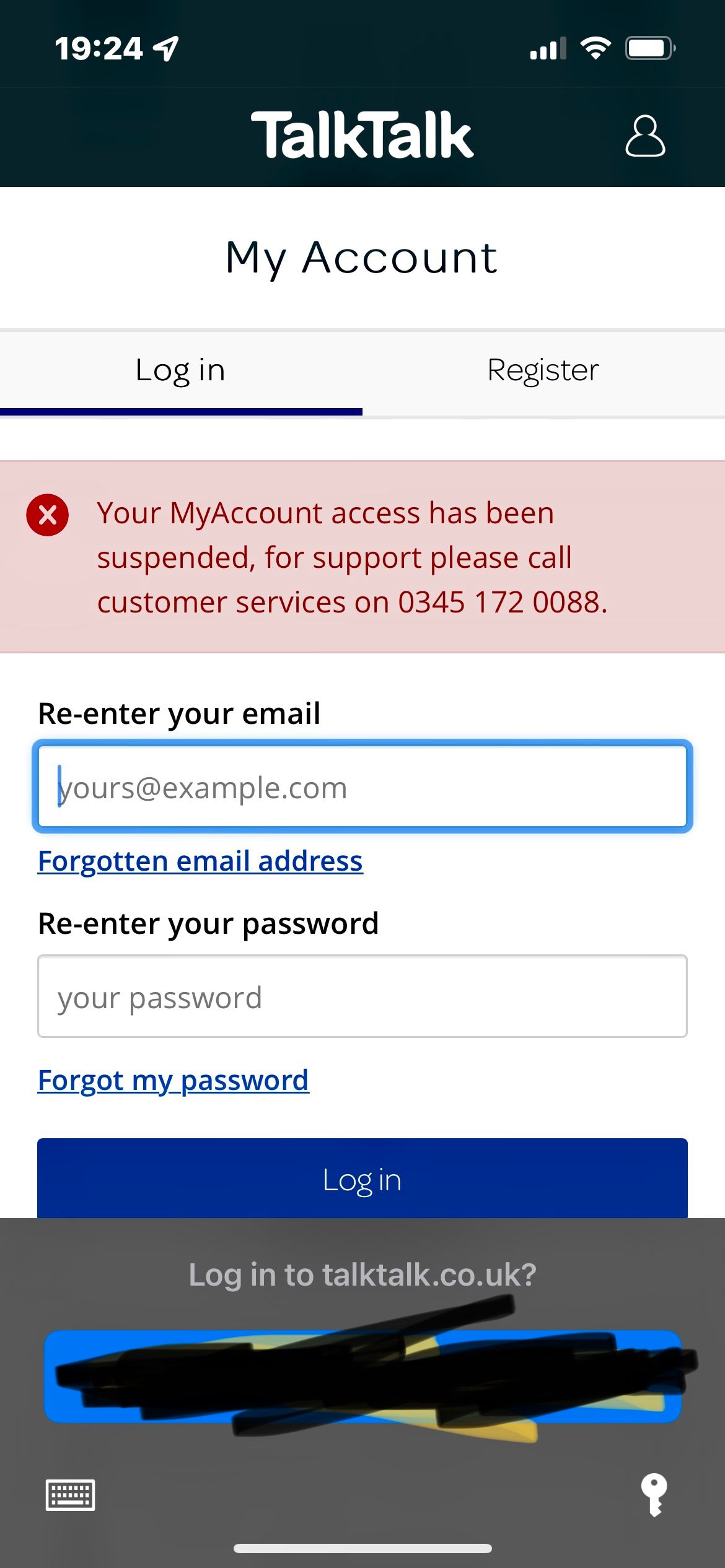Choose the suggested saved login for talktalk.co.uk
The image size is (725, 1568).
pyautogui.click(x=362, y=1376)
